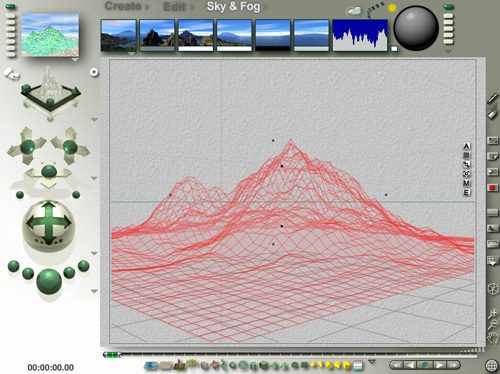
Task: Expand triangle below the nano preview
Action: pos(75,60)
